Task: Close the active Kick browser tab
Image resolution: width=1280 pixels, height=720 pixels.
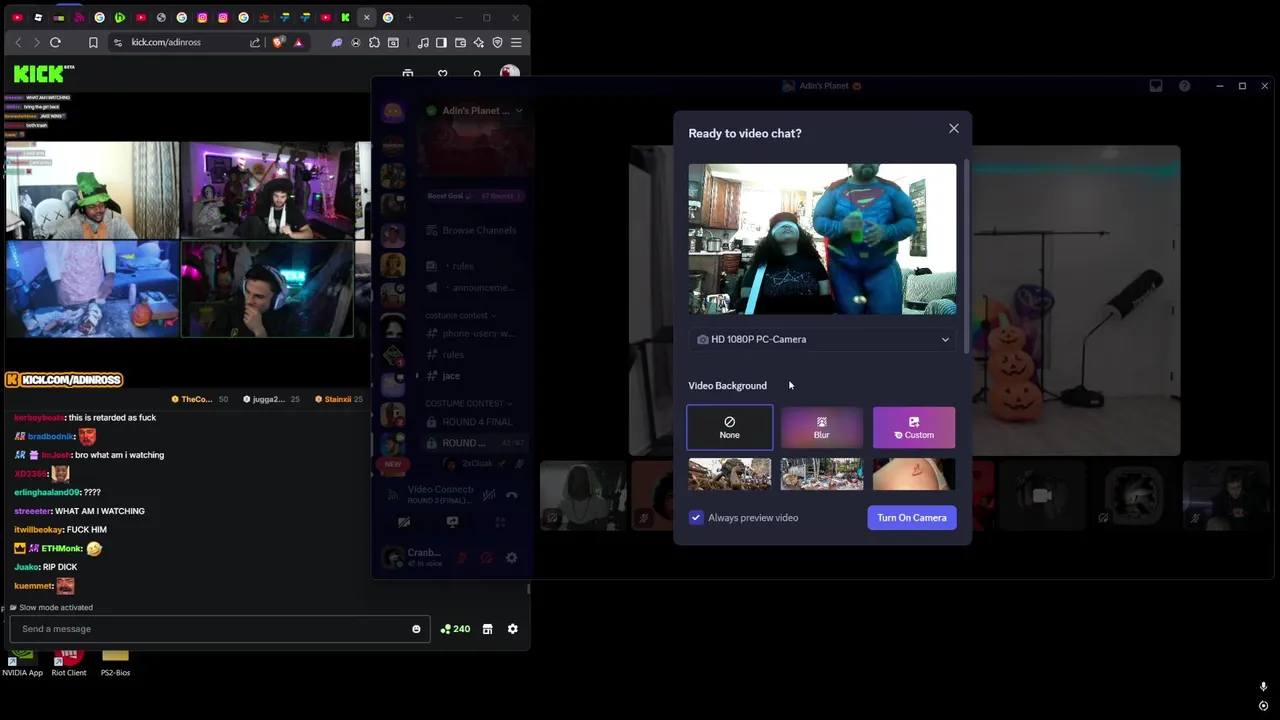Action: [x=366, y=17]
